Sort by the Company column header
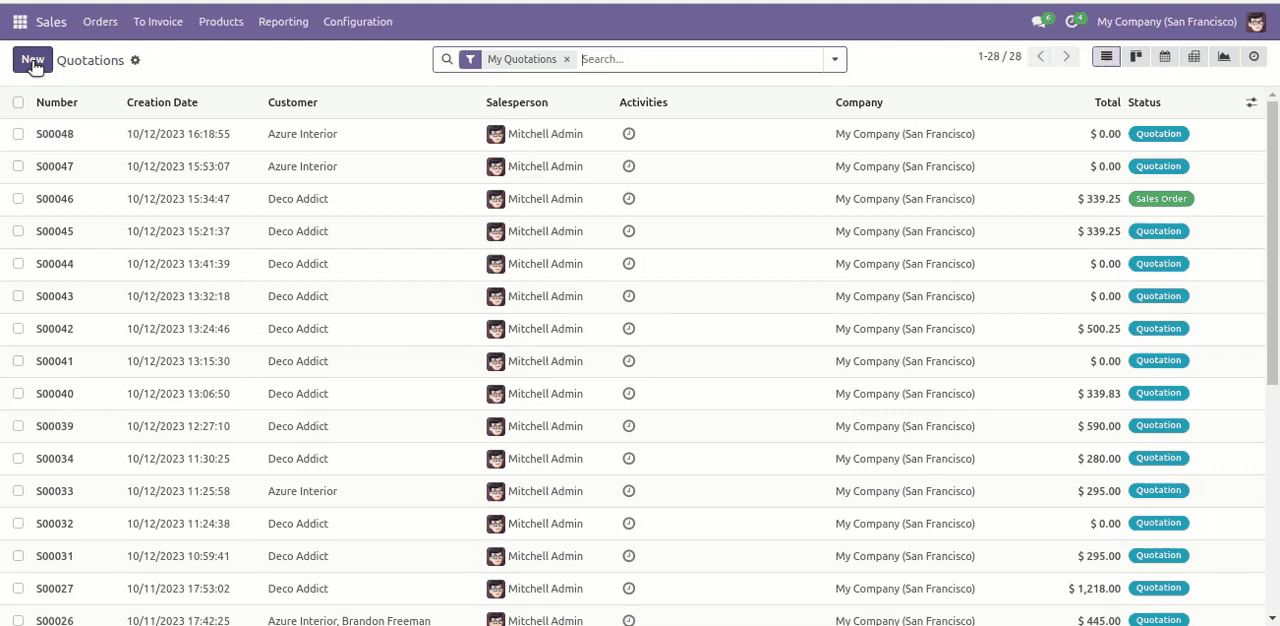 pyautogui.click(x=859, y=102)
